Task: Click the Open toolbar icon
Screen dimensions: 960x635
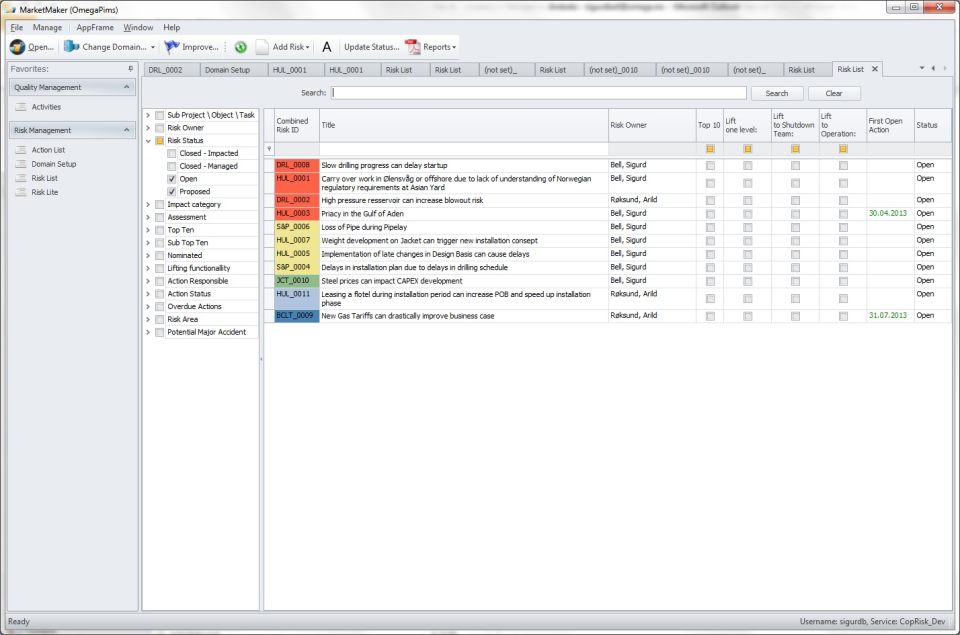Action: [17, 47]
